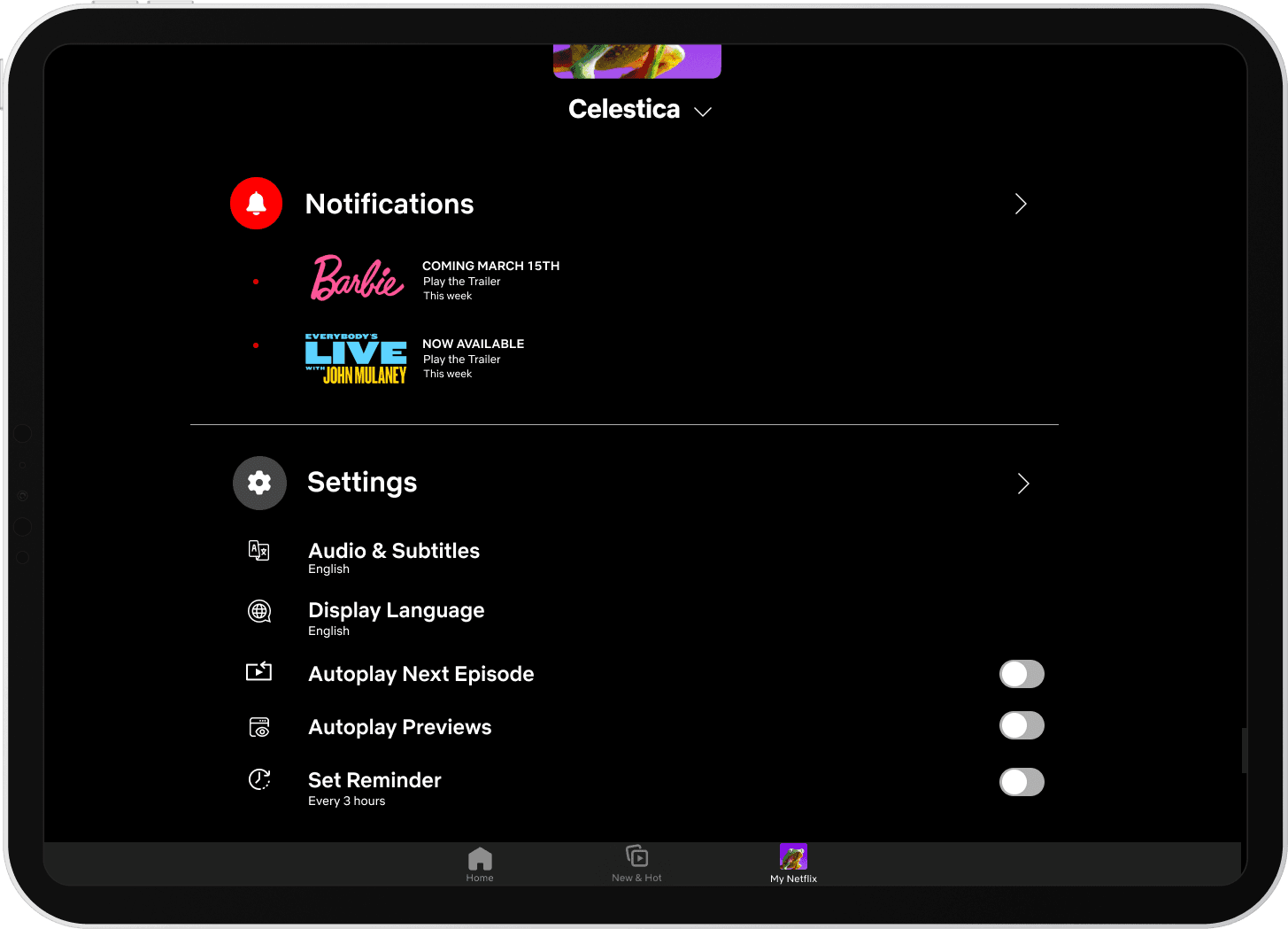Switch to the New & Hot tab

(x=636, y=864)
